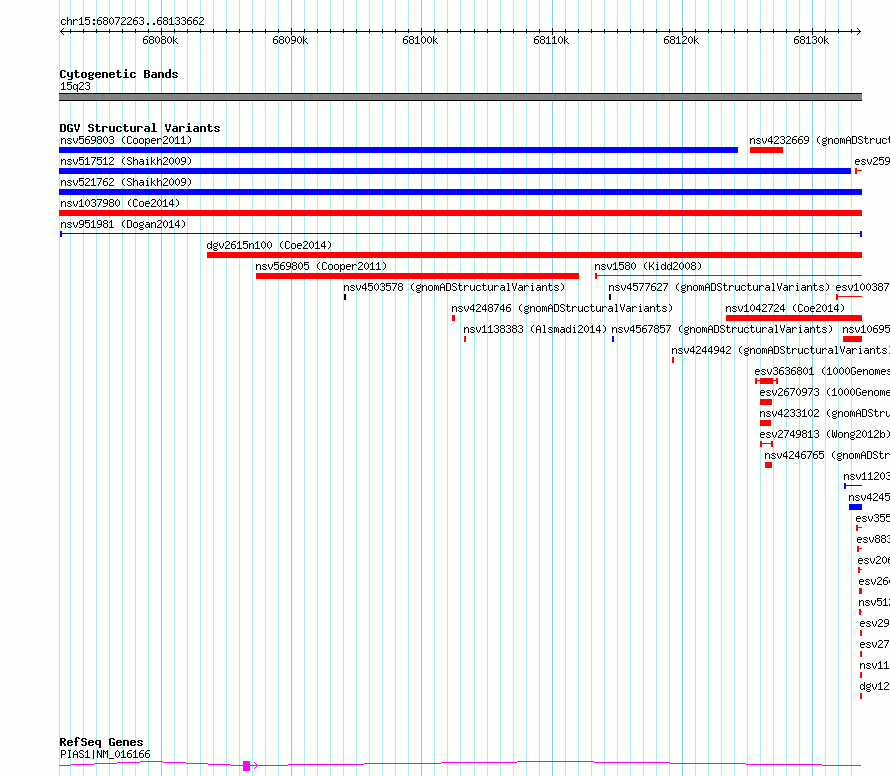Click the 68090k ruler tick label
The image size is (890, 776).
coord(290,40)
